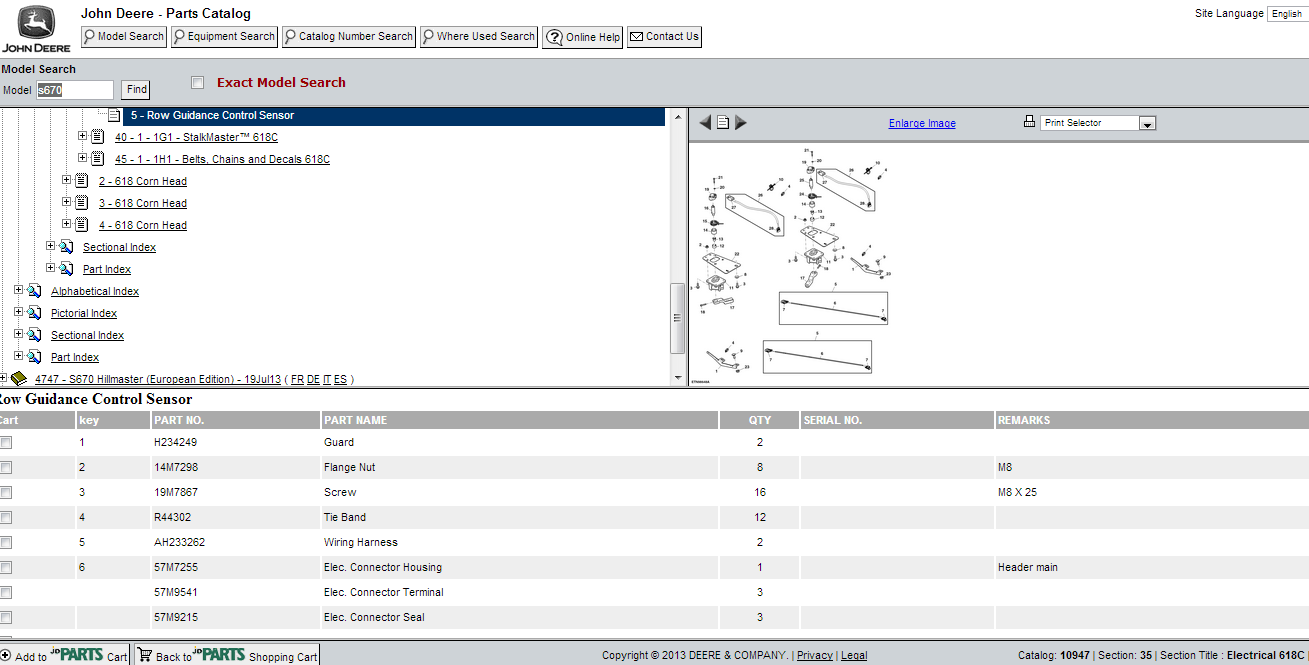This screenshot has width=1309, height=665.
Task: Click the page icon beside Row Guidance Control Sensor
Action: tap(114, 115)
